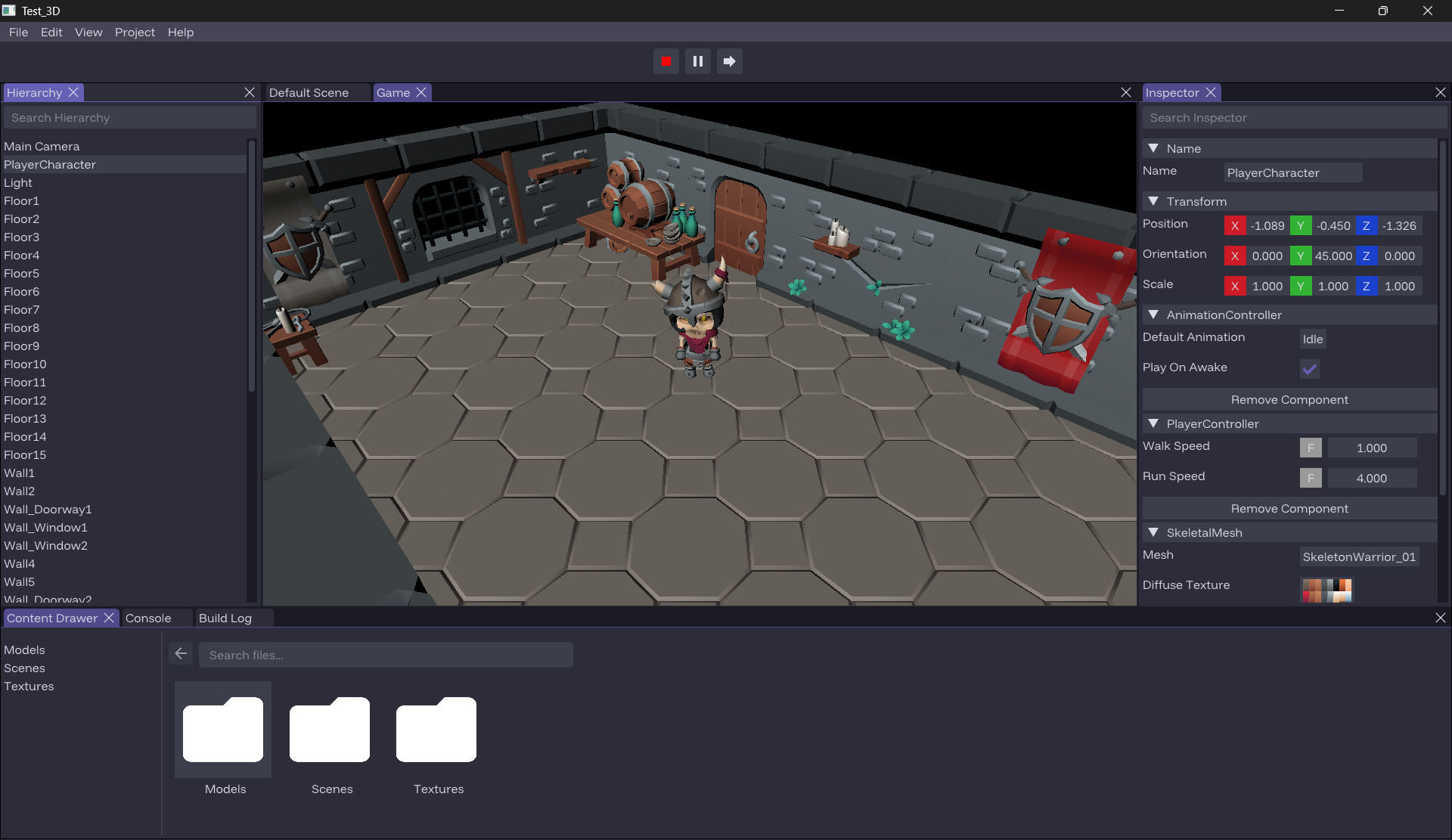1452x840 pixels.
Task: Click the Y axis badge for Orientation
Action: click(x=1301, y=256)
